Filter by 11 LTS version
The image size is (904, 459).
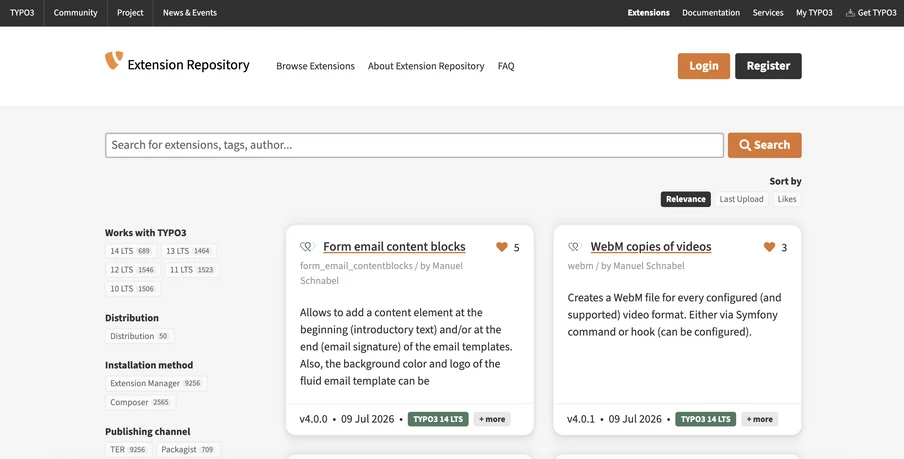coord(192,270)
